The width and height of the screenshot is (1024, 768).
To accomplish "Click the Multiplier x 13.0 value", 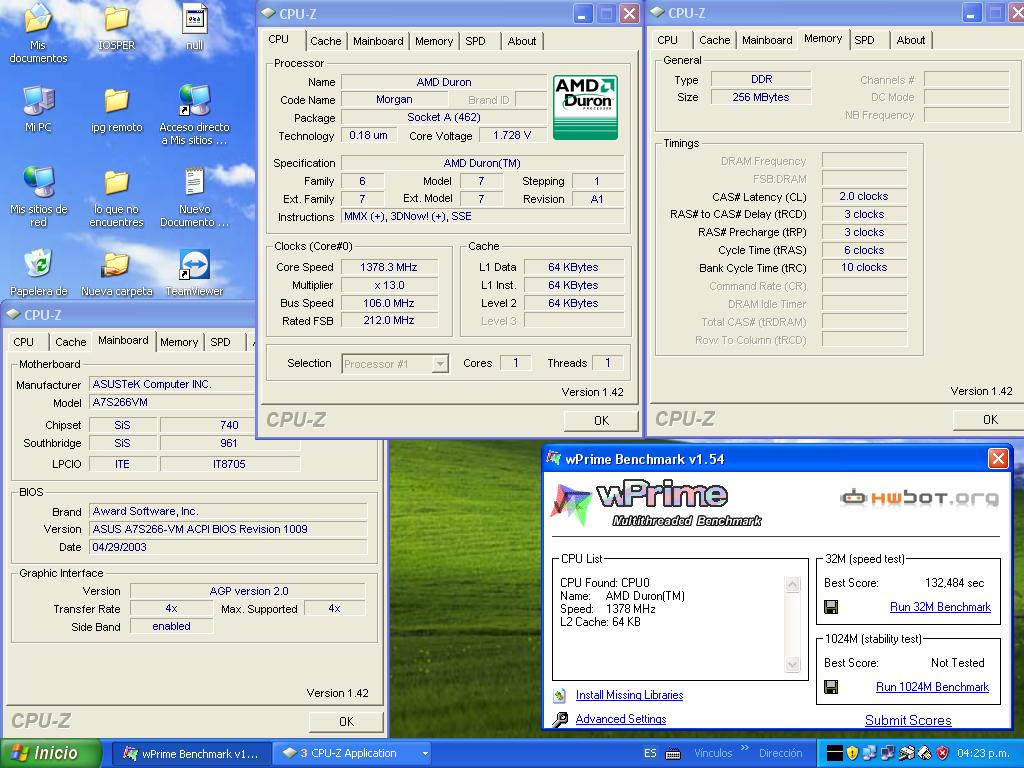I will point(389,285).
